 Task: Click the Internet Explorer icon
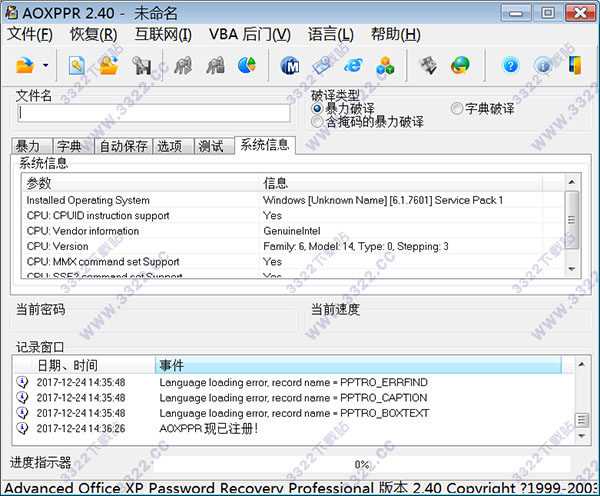point(353,65)
